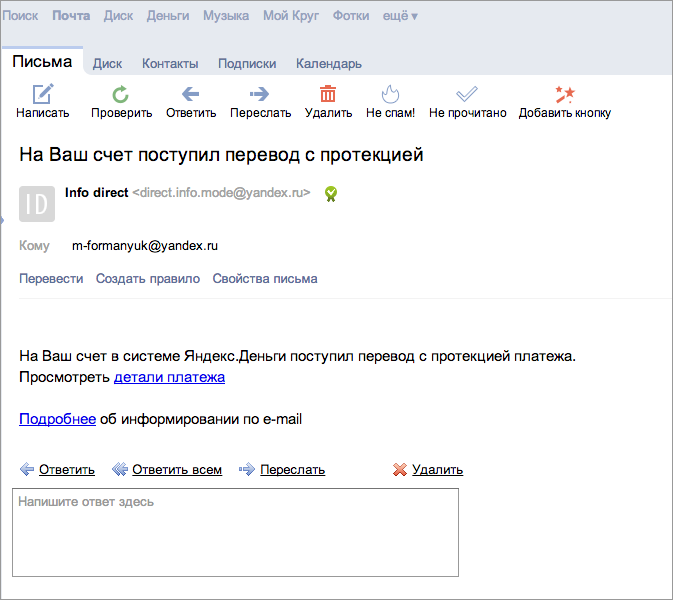Click the Не спам! flame icon
Image resolution: width=673 pixels, height=600 pixels.
click(390, 94)
